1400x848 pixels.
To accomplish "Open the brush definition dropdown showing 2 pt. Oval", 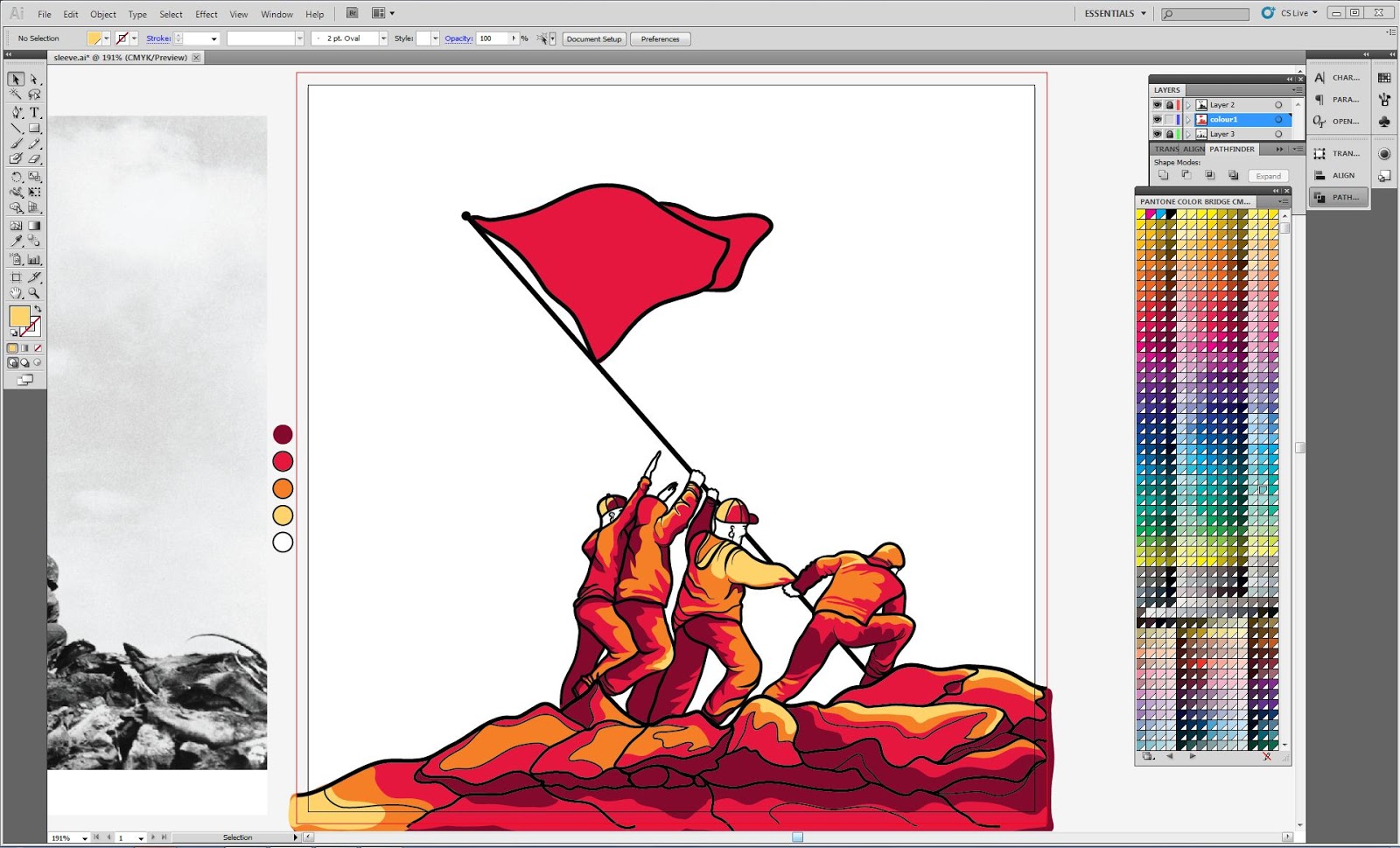I will click(383, 39).
